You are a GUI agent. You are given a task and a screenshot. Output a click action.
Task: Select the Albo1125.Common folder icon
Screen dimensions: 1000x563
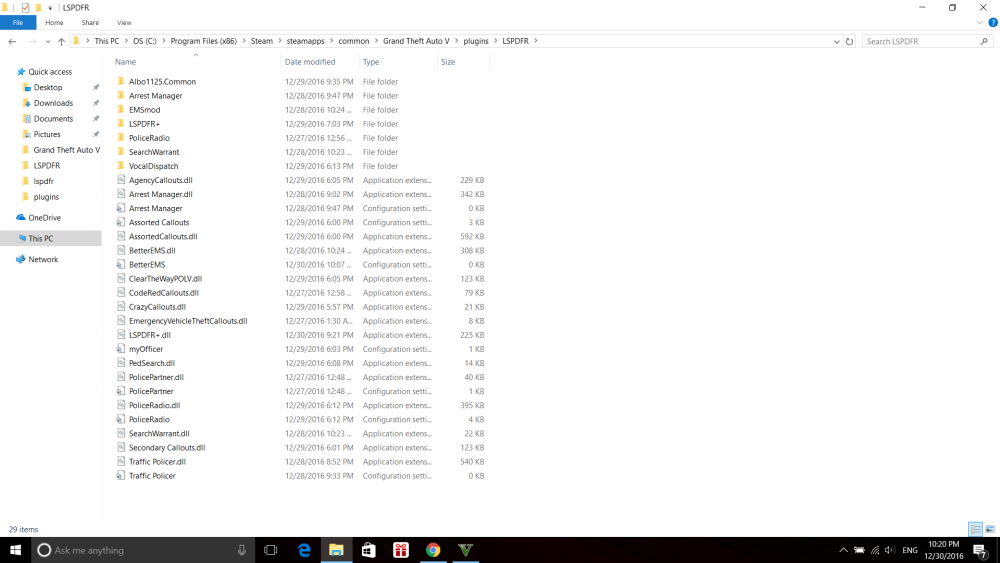click(121, 81)
